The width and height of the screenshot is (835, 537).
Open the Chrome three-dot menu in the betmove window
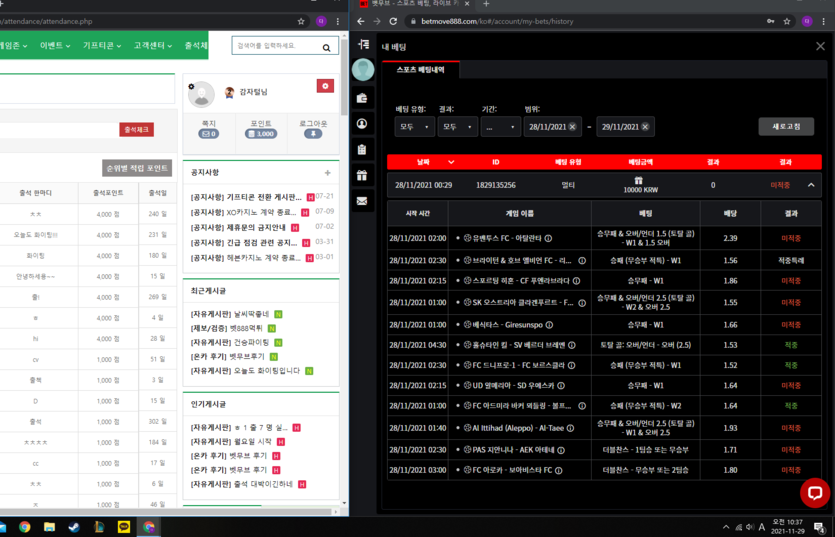(x=824, y=21)
